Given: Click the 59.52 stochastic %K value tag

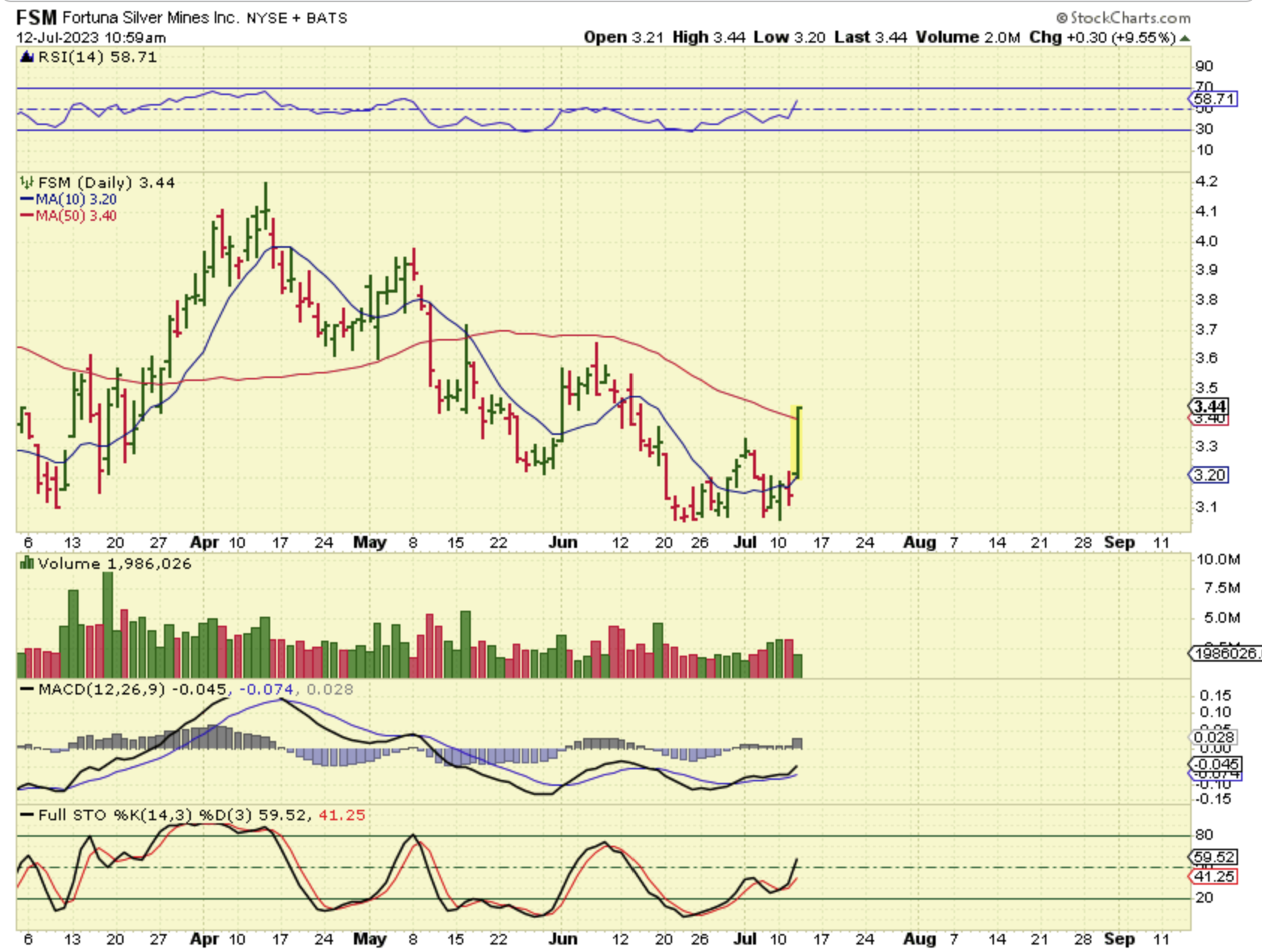Looking at the screenshot, I should click(x=1213, y=857).
